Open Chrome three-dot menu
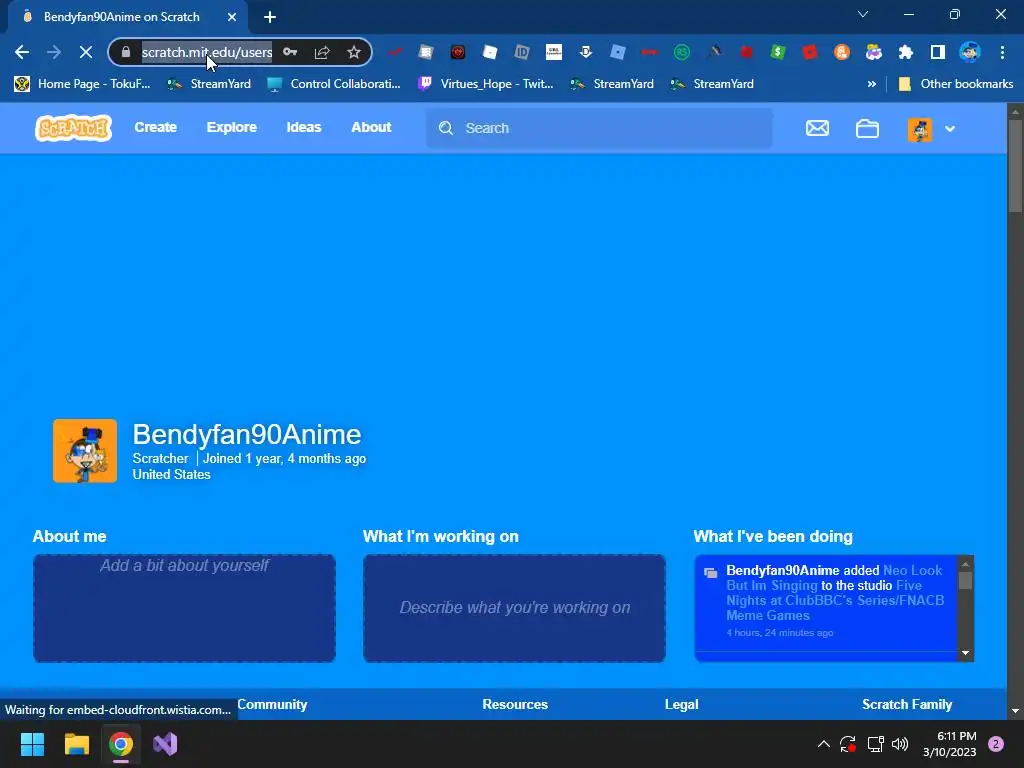Image resolution: width=1024 pixels, height=768 pixels. tap(1002, 52)
